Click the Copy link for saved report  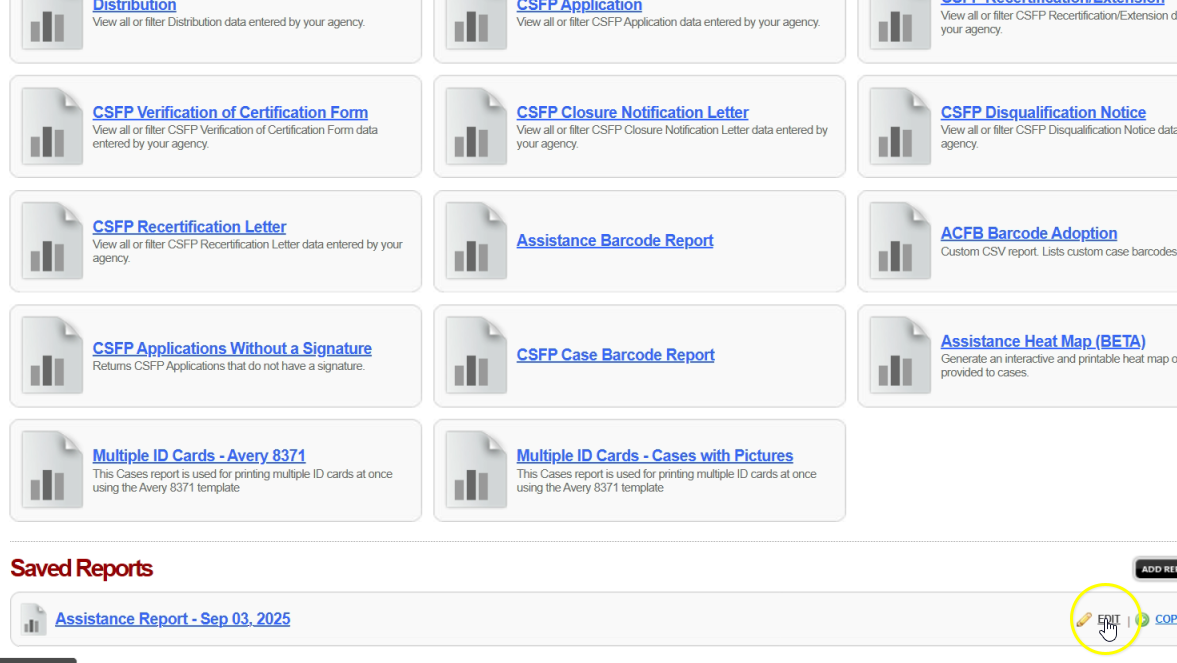point(1165,619)
